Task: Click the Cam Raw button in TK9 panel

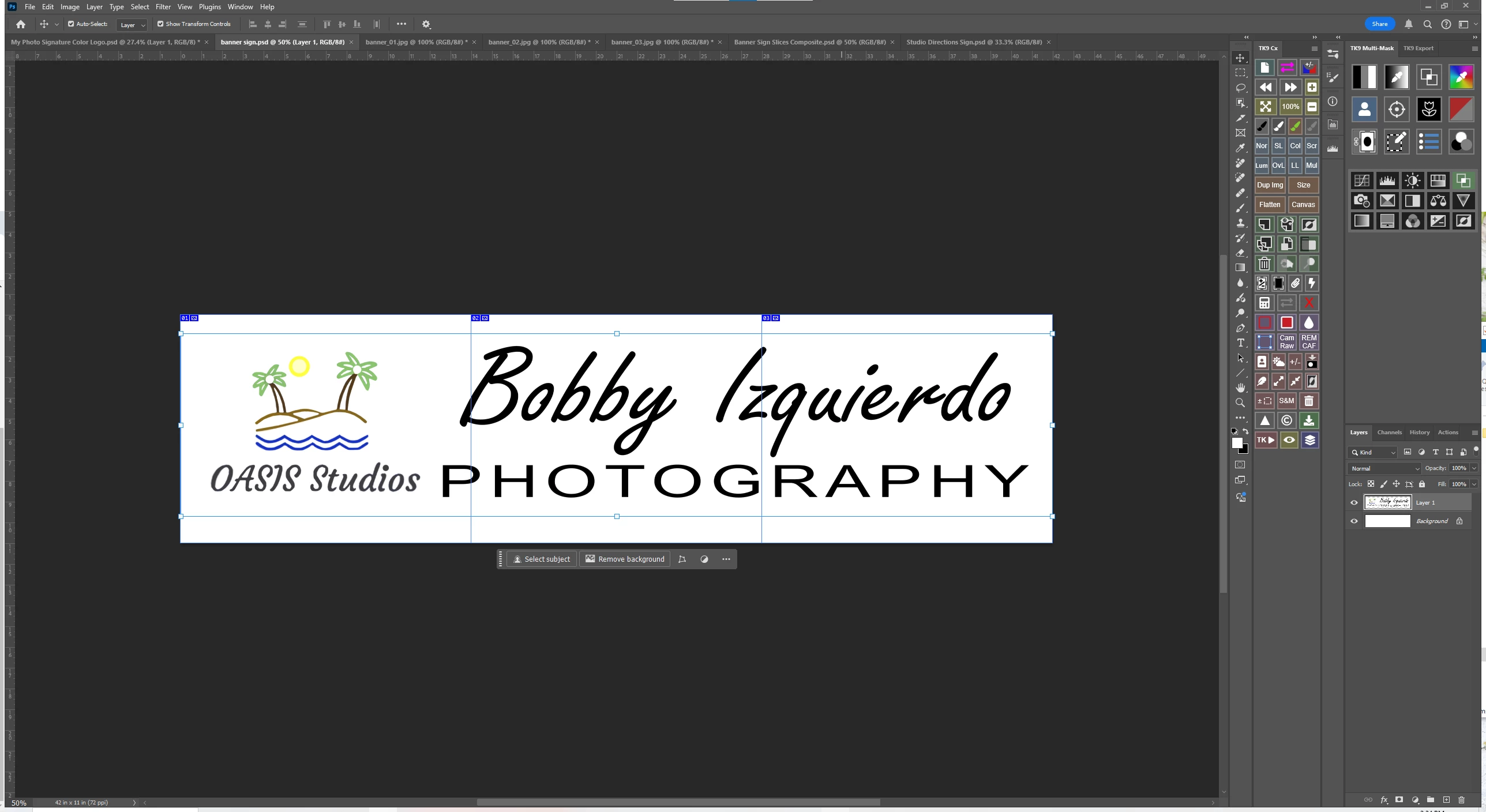Action: (x=1286, y=342)
